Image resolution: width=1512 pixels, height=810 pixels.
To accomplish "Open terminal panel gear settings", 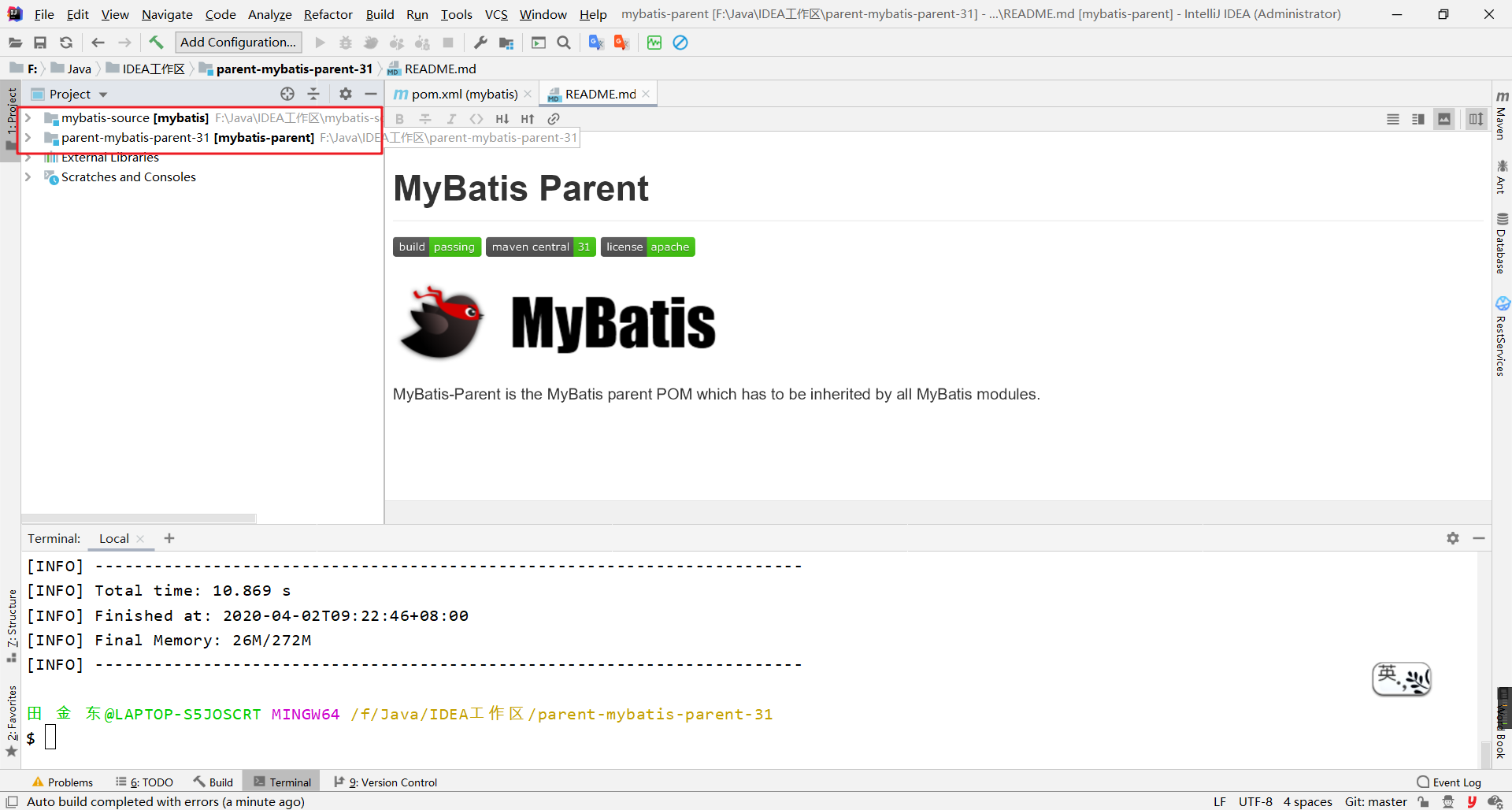I will (1453, 538).
